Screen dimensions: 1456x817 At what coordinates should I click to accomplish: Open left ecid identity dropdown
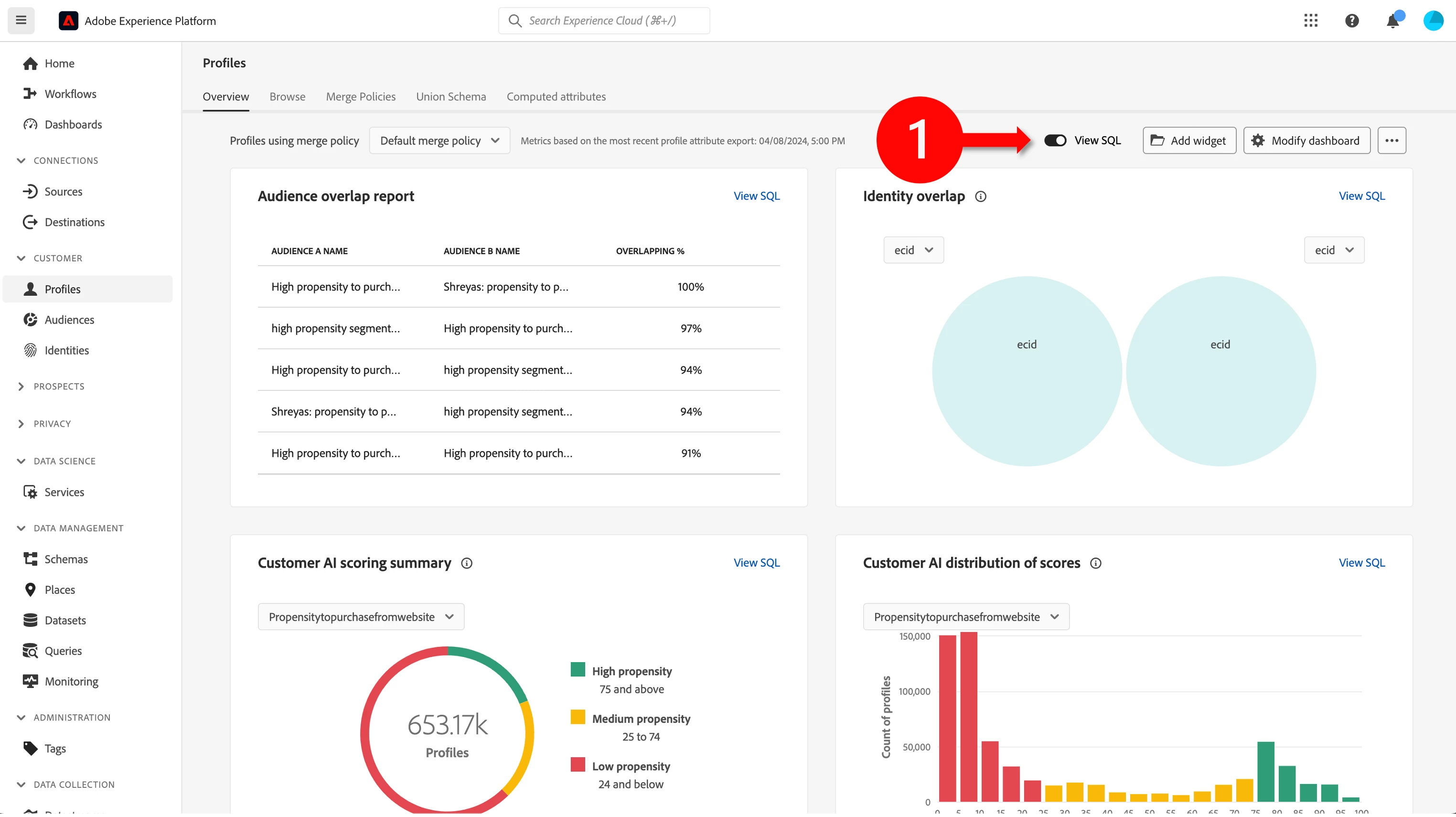click(913, 250)
